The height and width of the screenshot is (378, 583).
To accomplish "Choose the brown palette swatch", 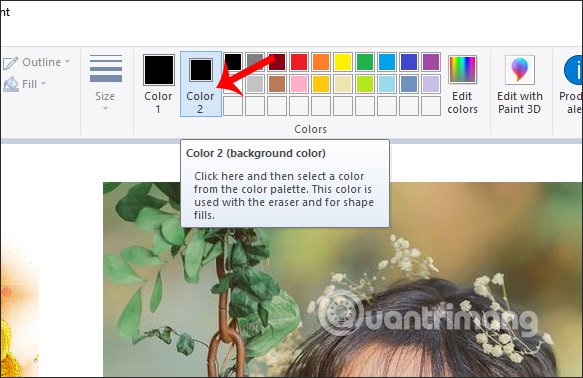I will [277, 84].
